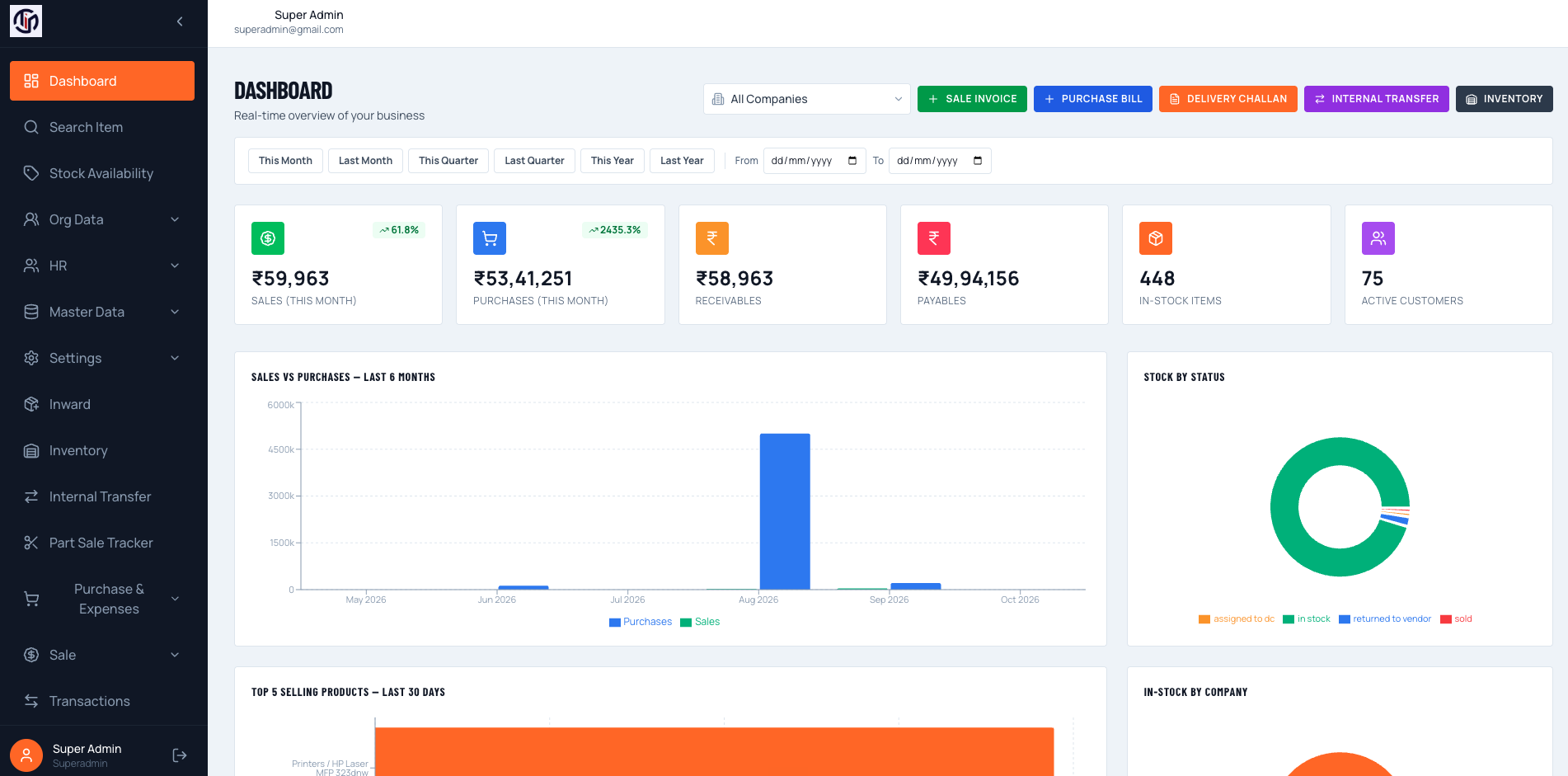The height and width of the screenshot is (776, 1568).
Task: Open the dark Inventory button in header
Action: pos(1505,99)
